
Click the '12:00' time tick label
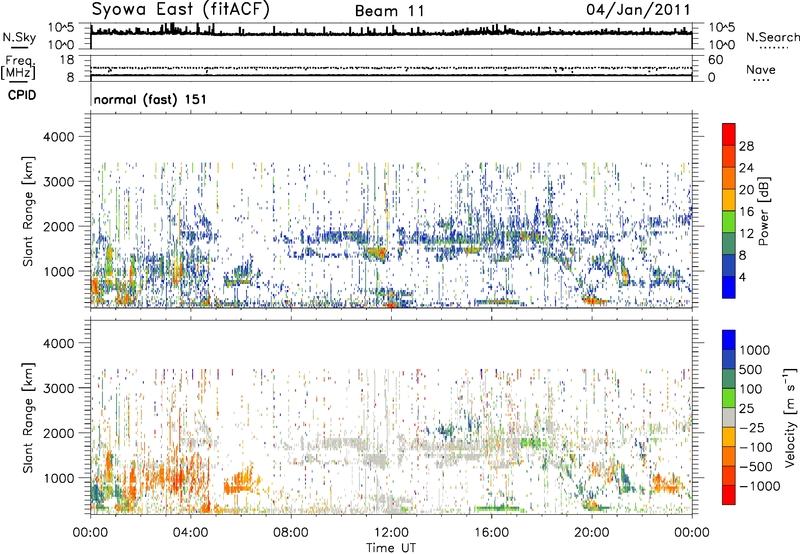click(391, 533)
